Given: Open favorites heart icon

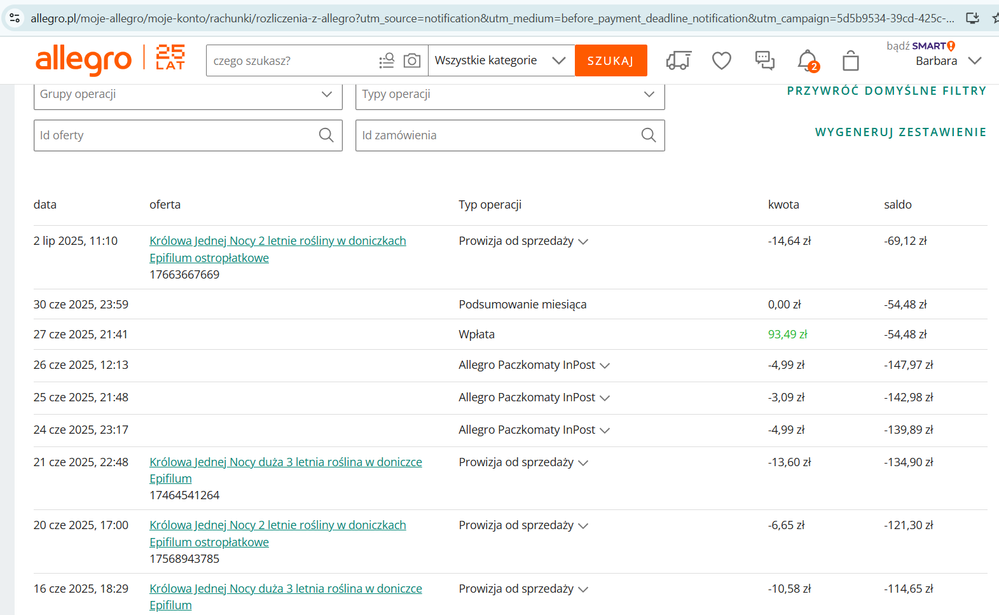Looking at the screenshot, I should point(721,61).
